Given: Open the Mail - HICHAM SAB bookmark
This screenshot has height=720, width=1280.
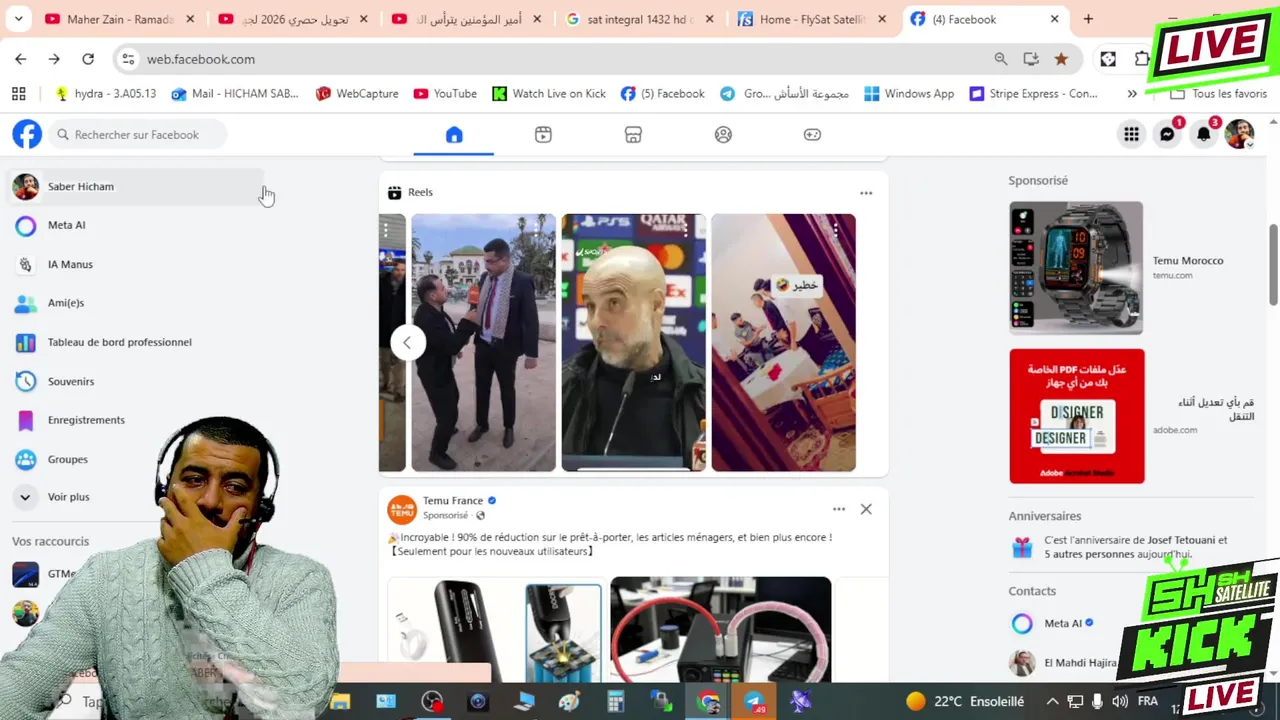Looking at the screenshot, I should [235, 94].
